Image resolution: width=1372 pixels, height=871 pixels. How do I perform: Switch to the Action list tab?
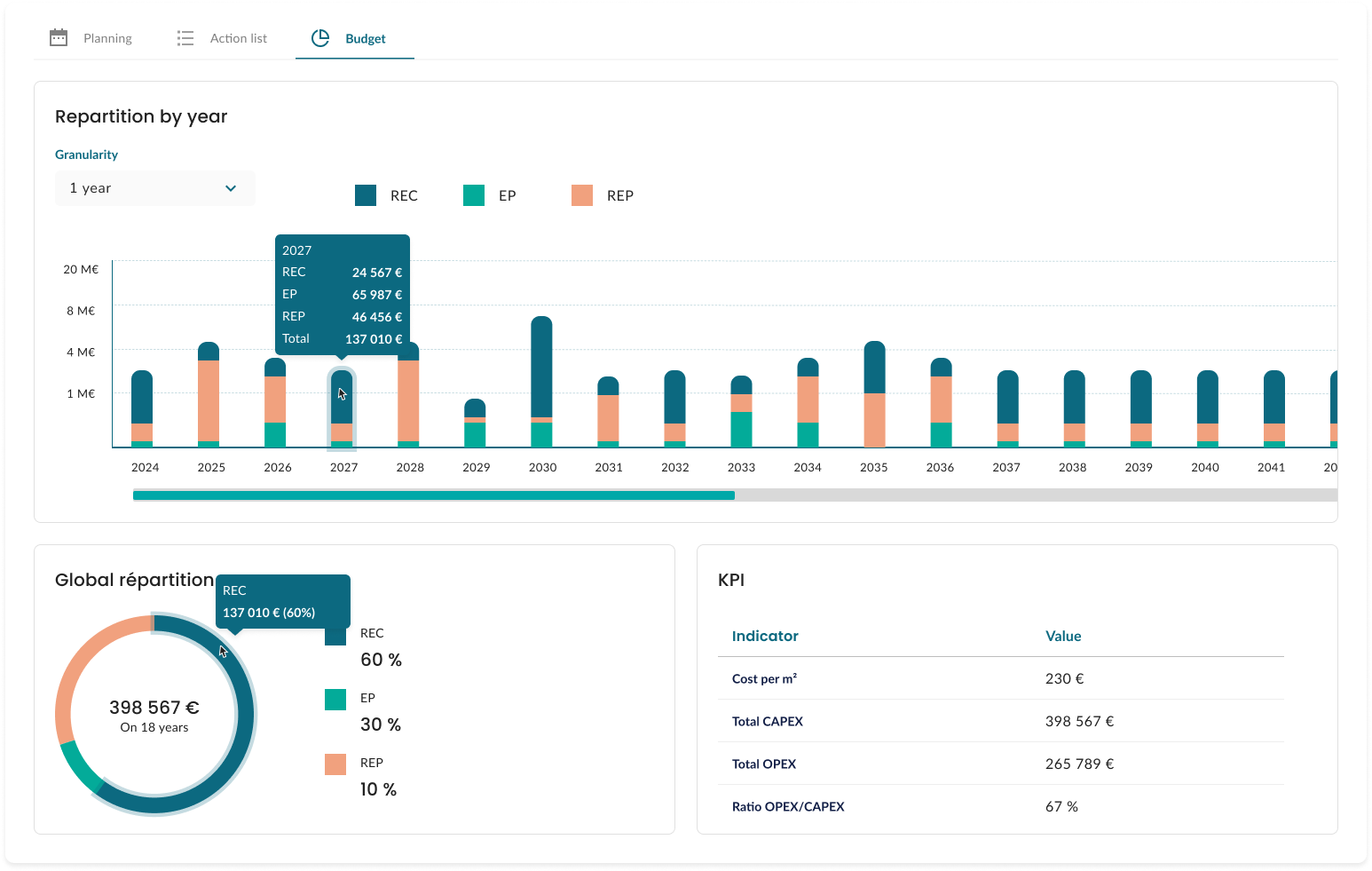[238, 38]
